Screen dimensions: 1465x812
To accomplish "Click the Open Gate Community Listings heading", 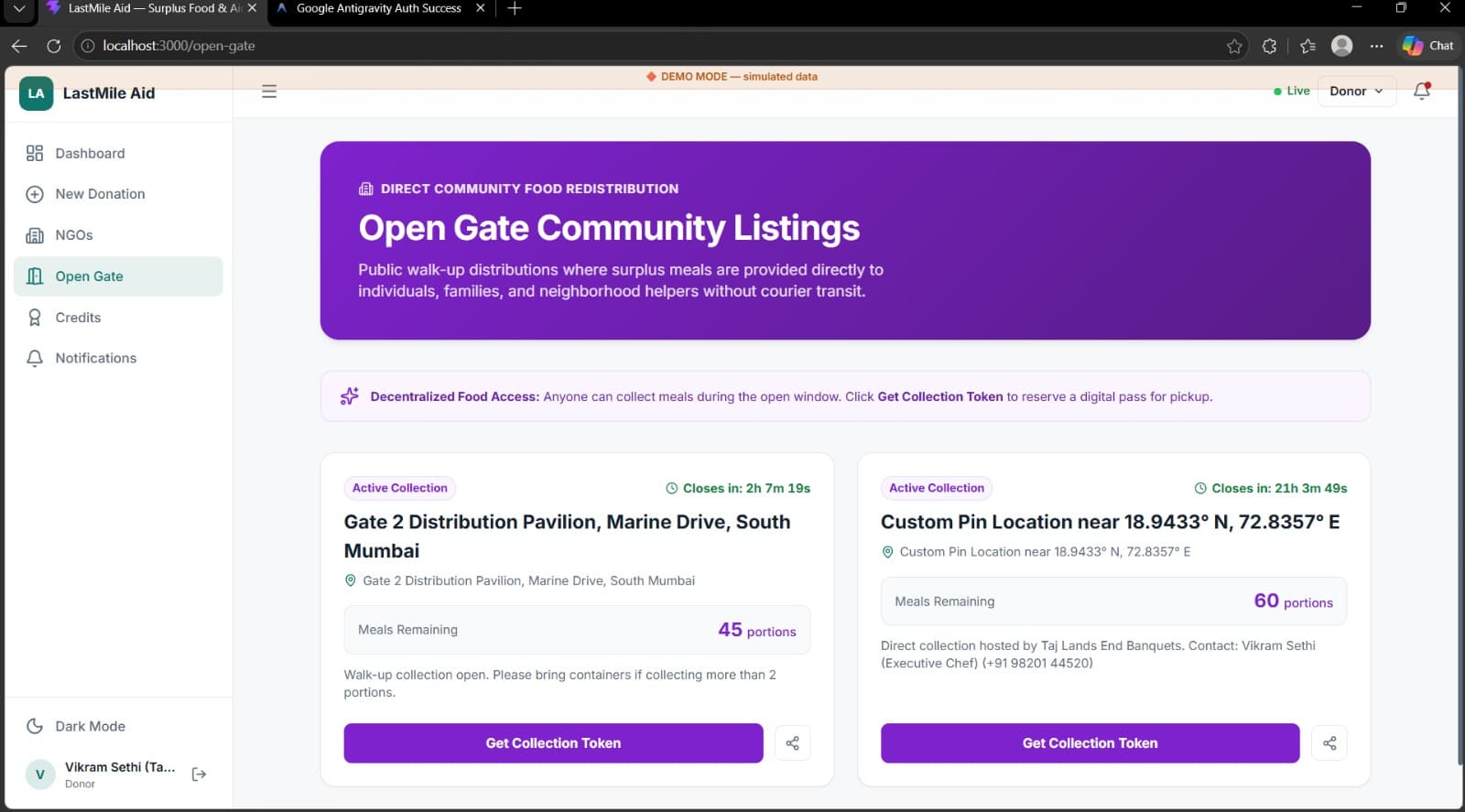I will pyautogui.click(x=609, y=228).
